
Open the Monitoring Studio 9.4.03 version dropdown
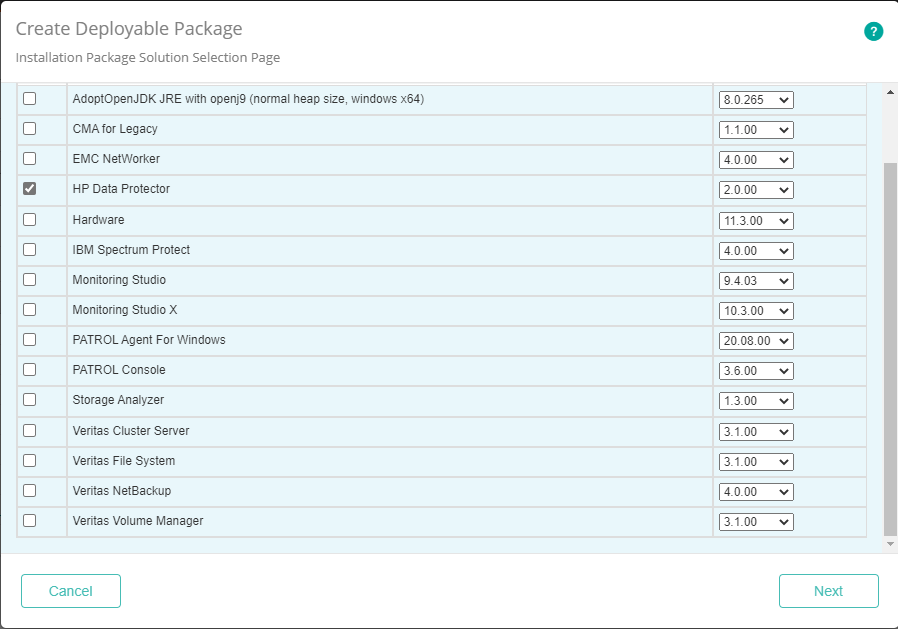[x=756, y=281]
